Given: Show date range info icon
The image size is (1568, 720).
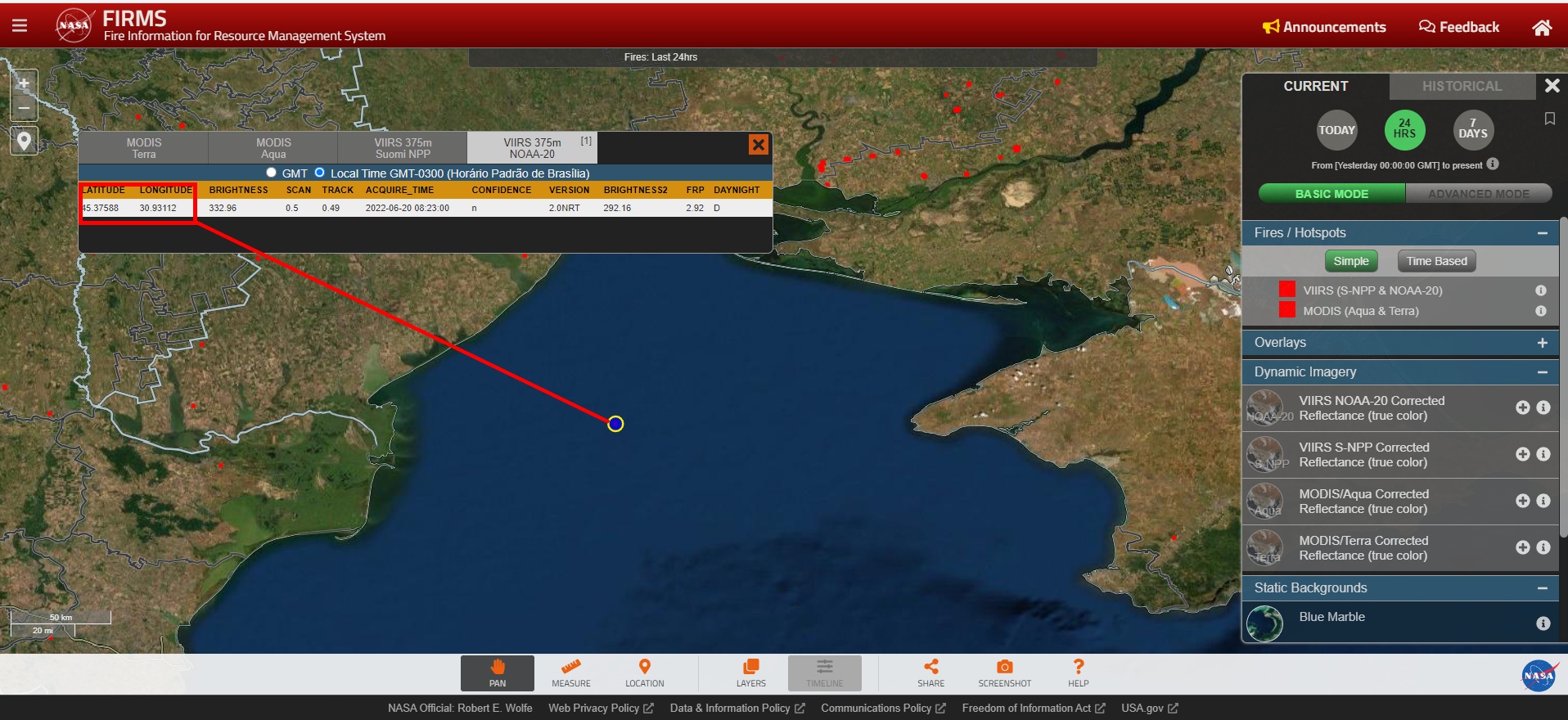Looking at the screenshot, I should pos(1493,164).
